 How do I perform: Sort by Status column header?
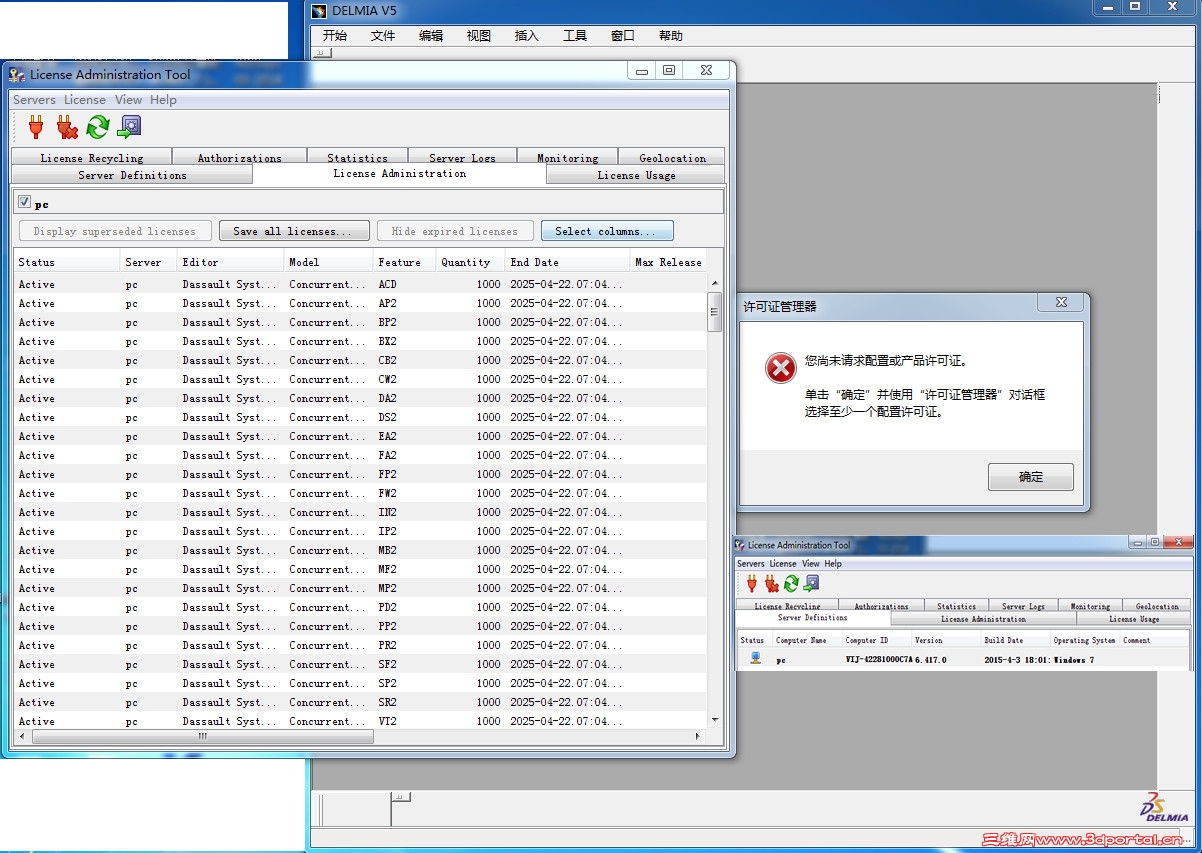coord(67,262)
